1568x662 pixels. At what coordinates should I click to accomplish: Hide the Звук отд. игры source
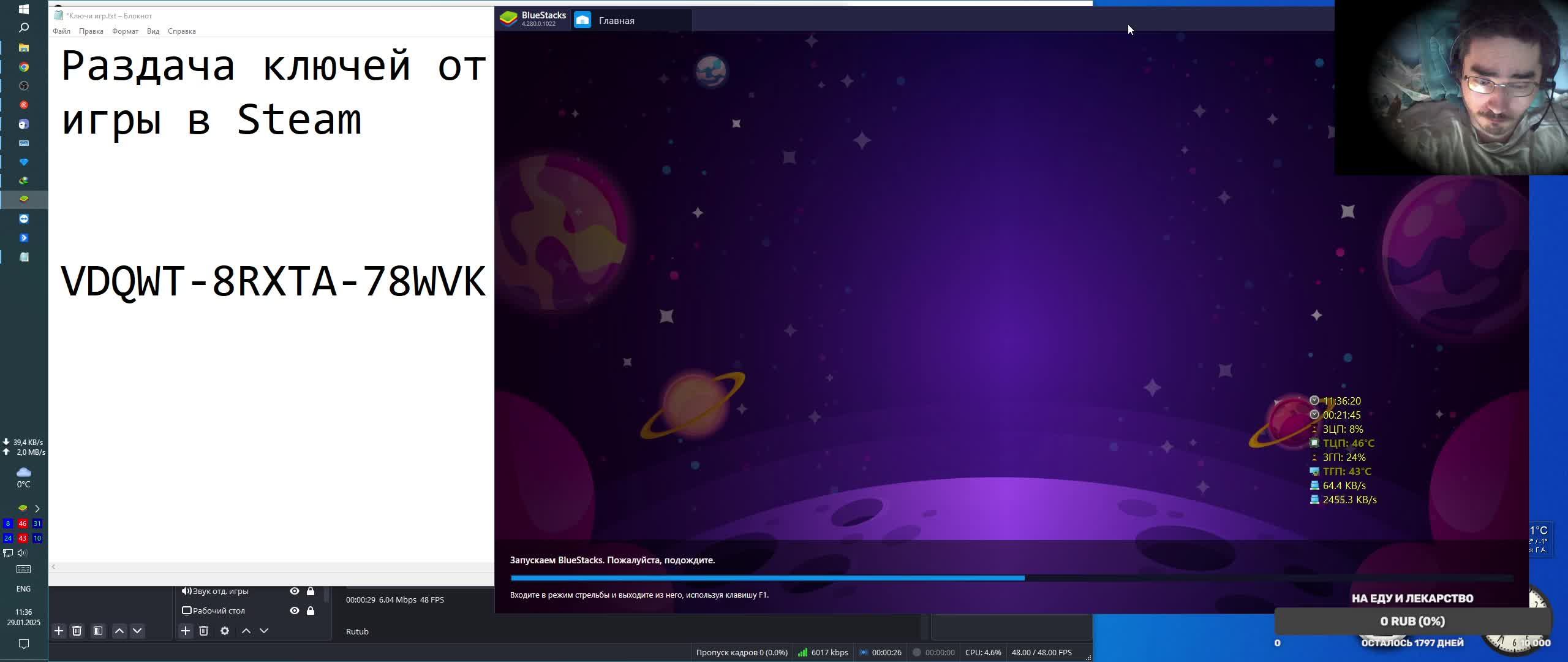295,591
